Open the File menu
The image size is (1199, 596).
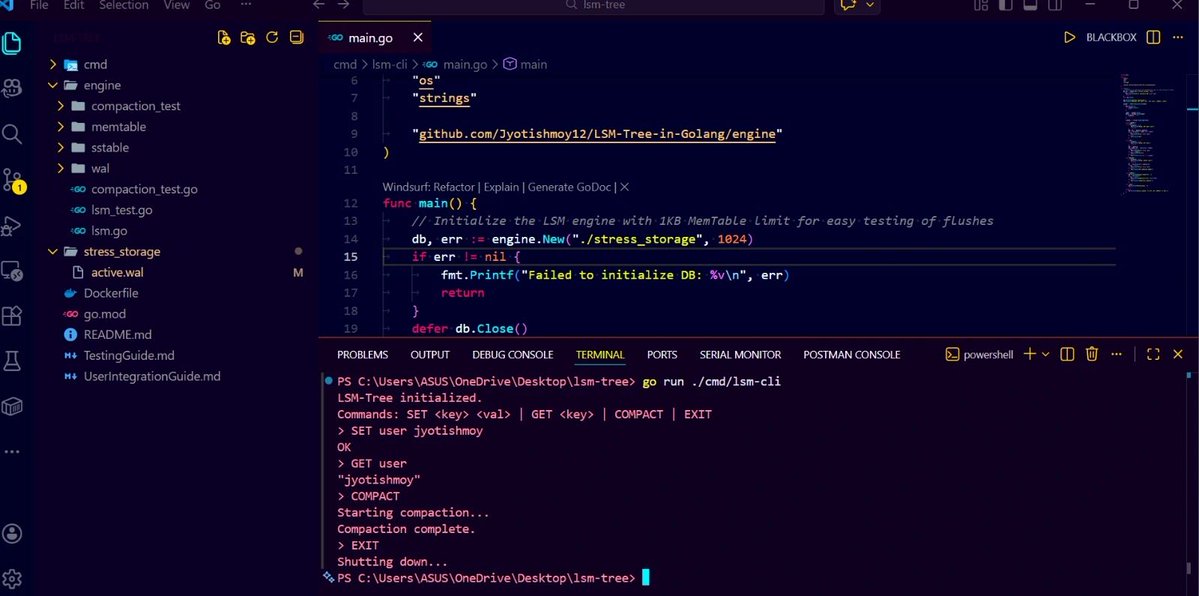pyautogui.click(x=38, y=5)
